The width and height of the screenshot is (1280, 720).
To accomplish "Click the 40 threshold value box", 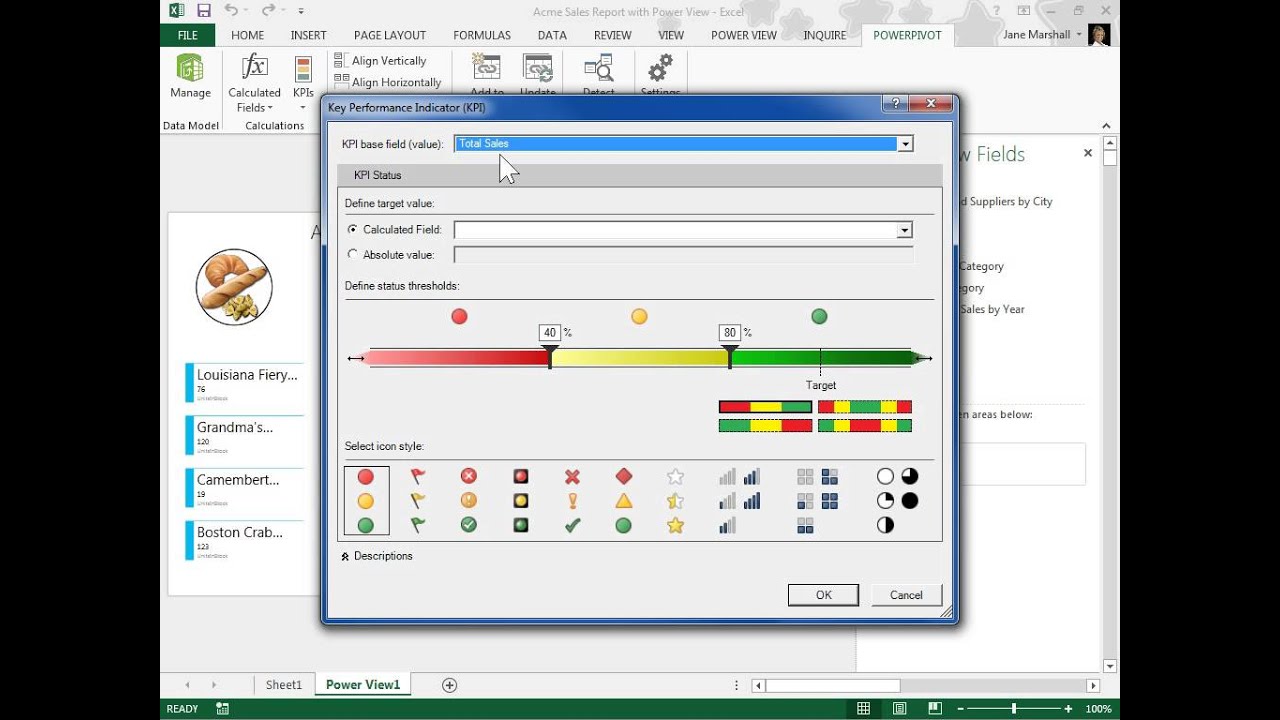I will tap(549, 333).
